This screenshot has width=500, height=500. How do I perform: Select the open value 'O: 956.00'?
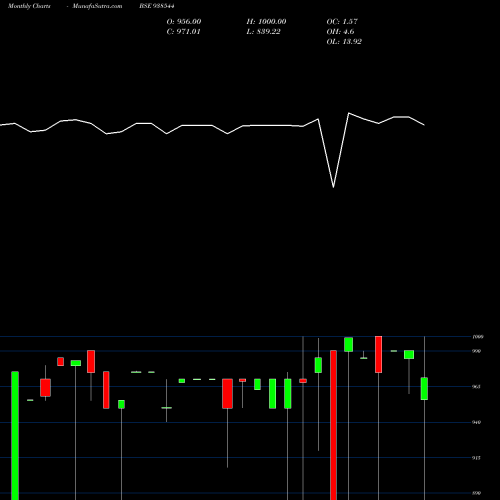(184, 22)
